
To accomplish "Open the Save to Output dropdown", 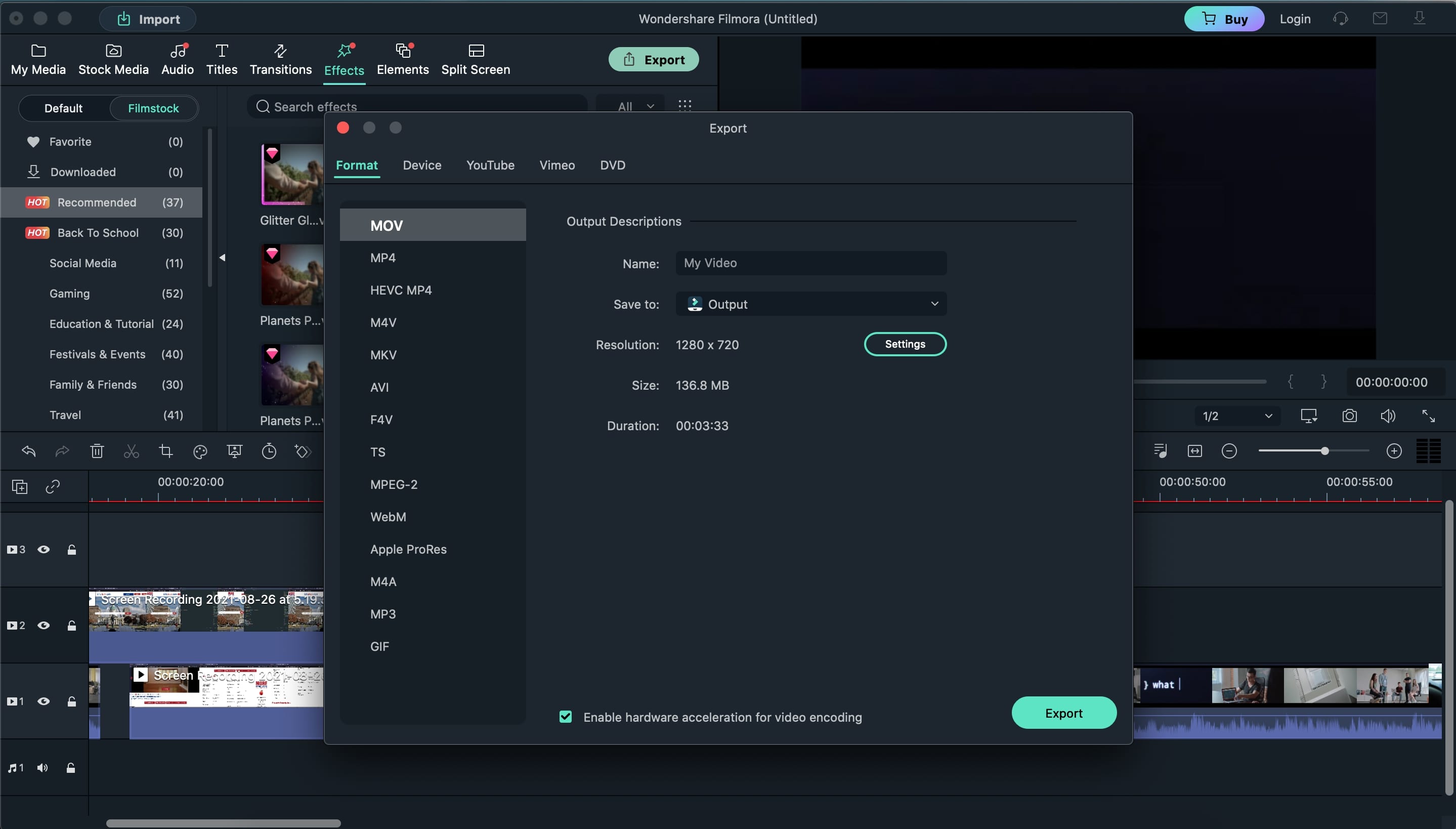I will 810,304.
